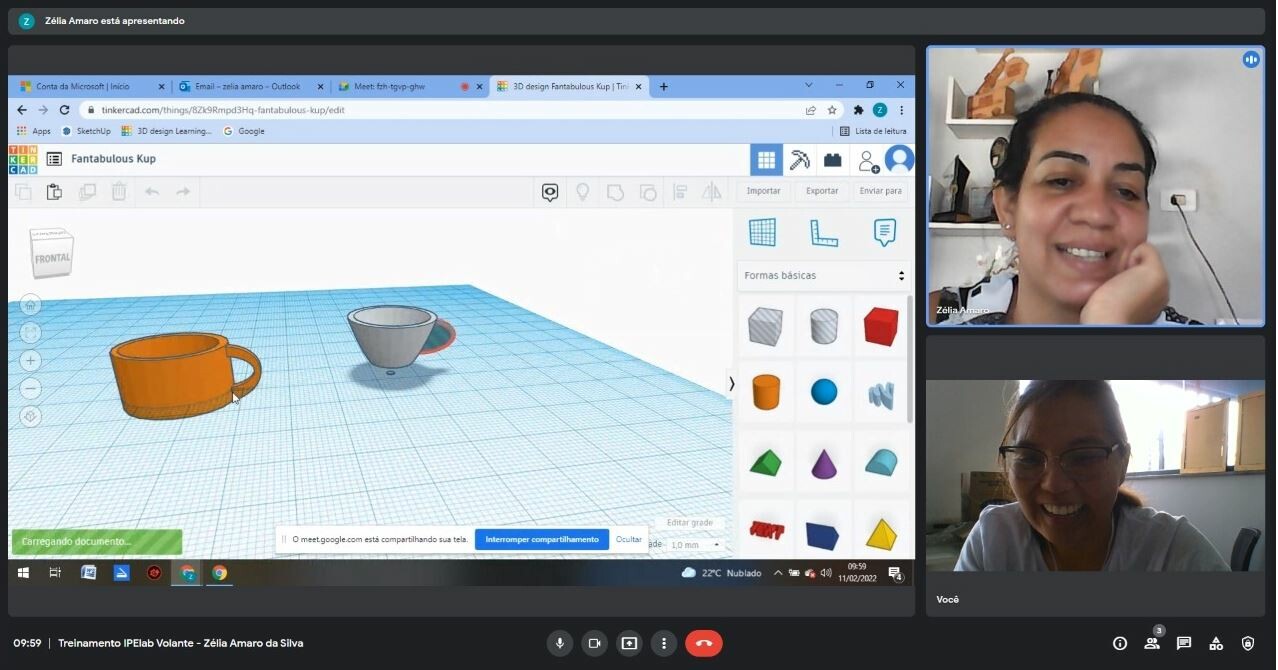This screenshot has width=1278, height=670.
Task: Click the Importar button
Action: 764,191
